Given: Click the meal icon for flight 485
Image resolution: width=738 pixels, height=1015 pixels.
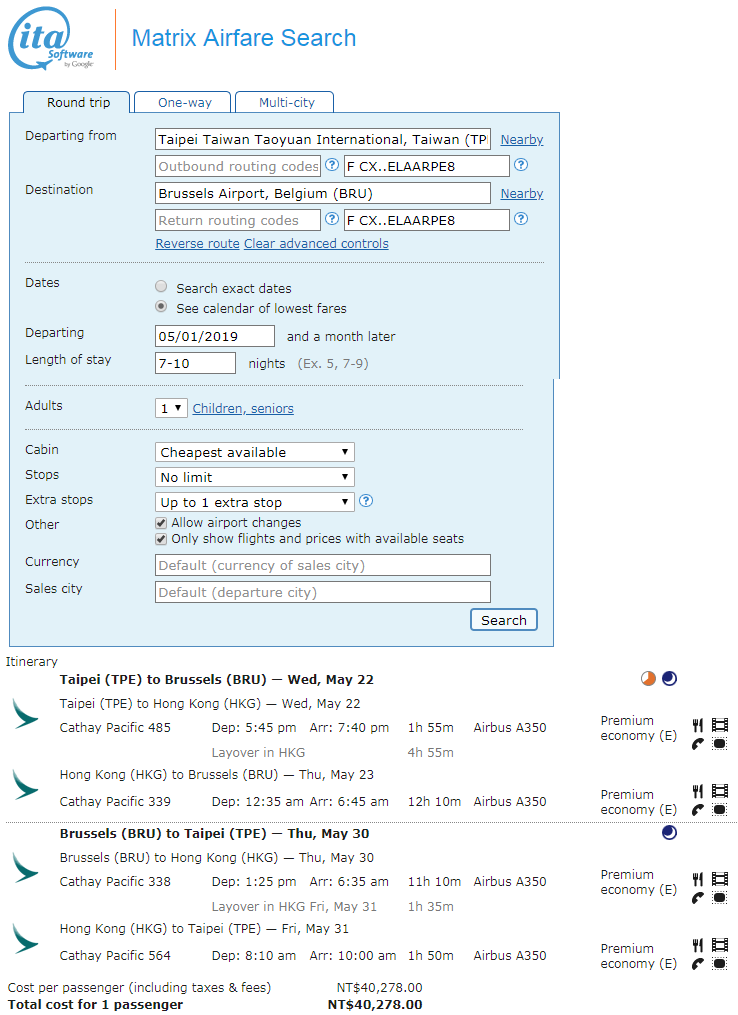Looking at the screenshot, I should (x=697, y=725).
